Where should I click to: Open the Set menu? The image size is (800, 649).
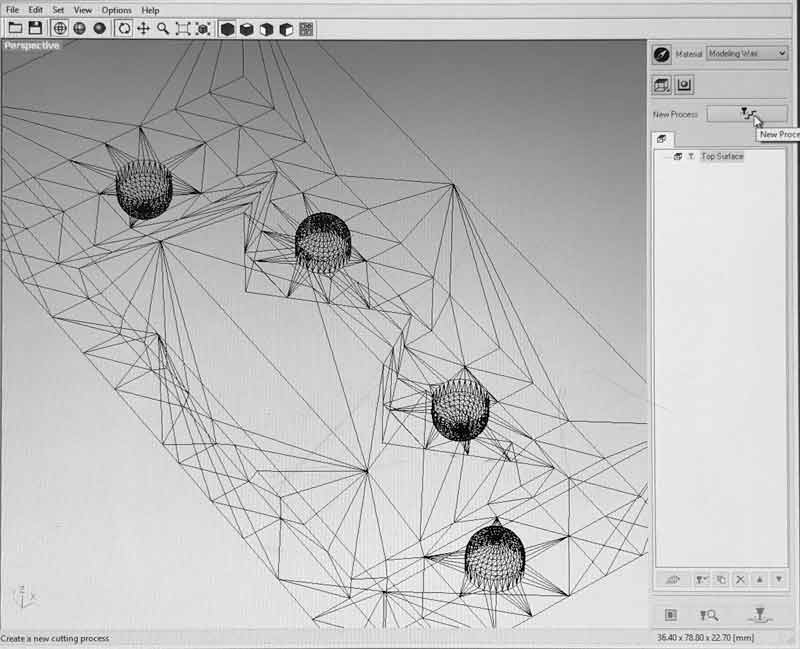[x=58, y=10]
